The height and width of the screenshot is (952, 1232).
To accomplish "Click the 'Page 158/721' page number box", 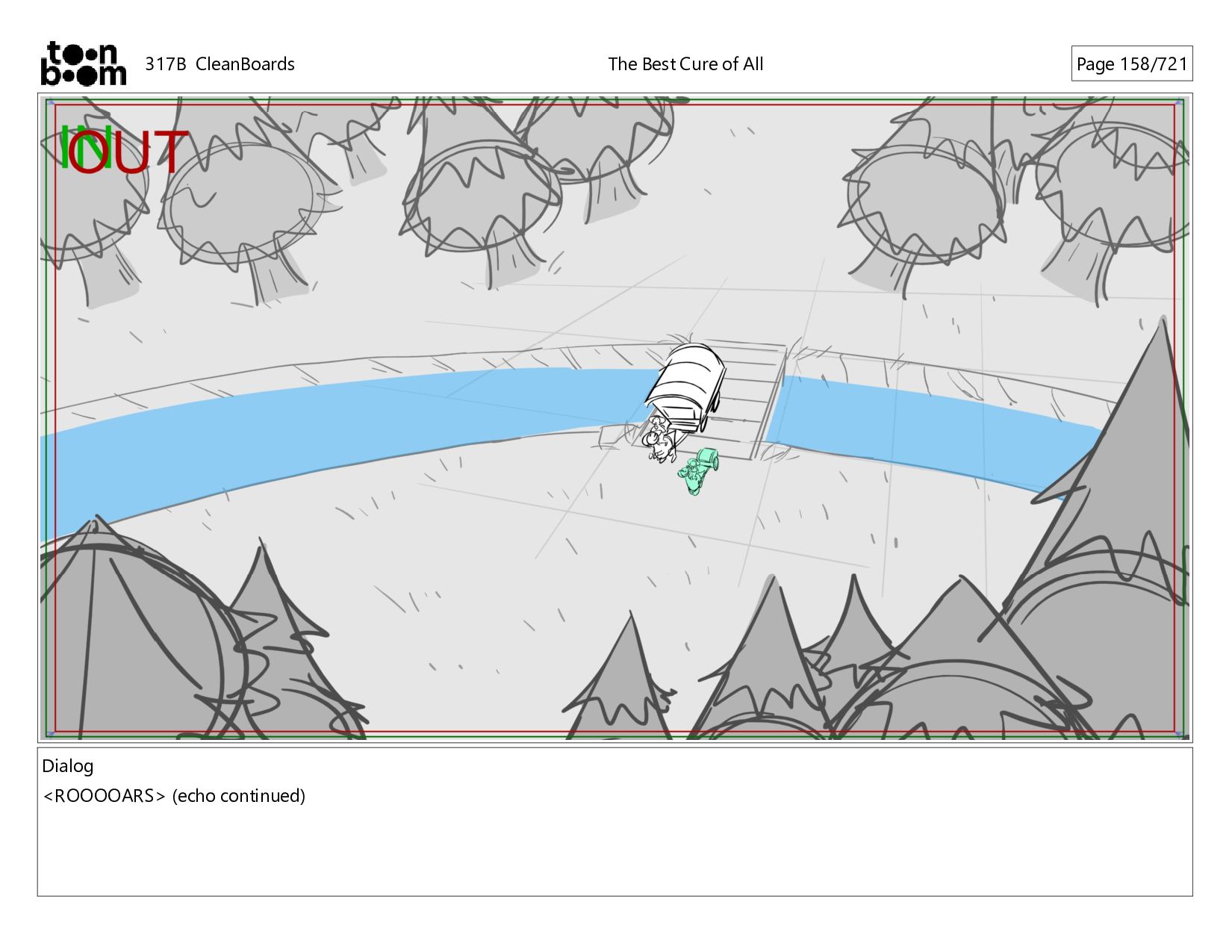I will click(x=1131, y=64).
